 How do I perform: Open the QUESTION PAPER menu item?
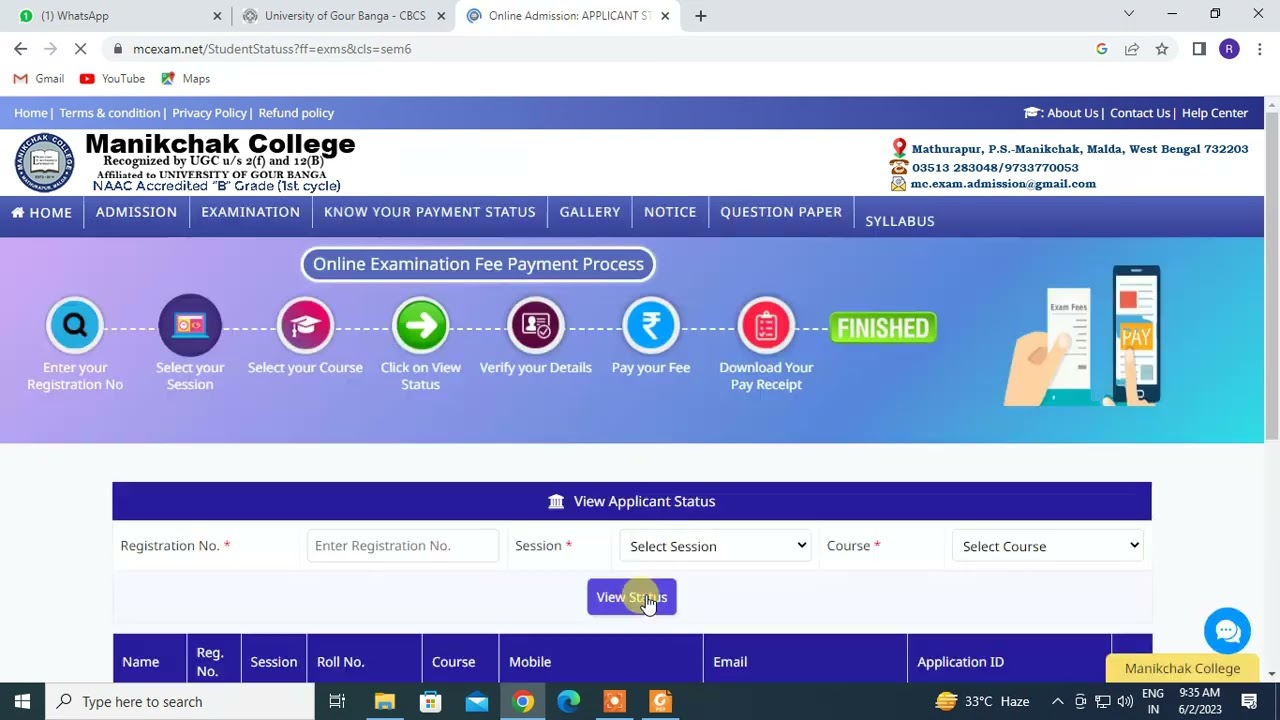click(x=781, y=212)
